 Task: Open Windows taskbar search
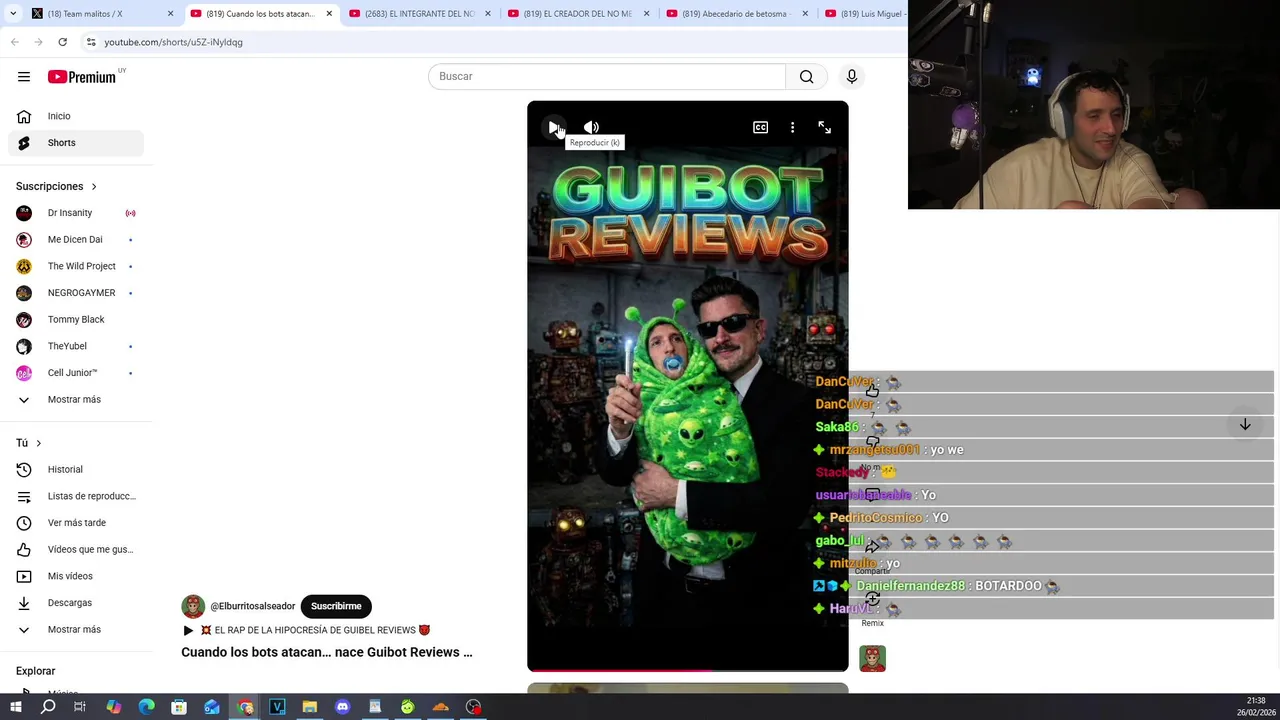click(x=48, y=707)
